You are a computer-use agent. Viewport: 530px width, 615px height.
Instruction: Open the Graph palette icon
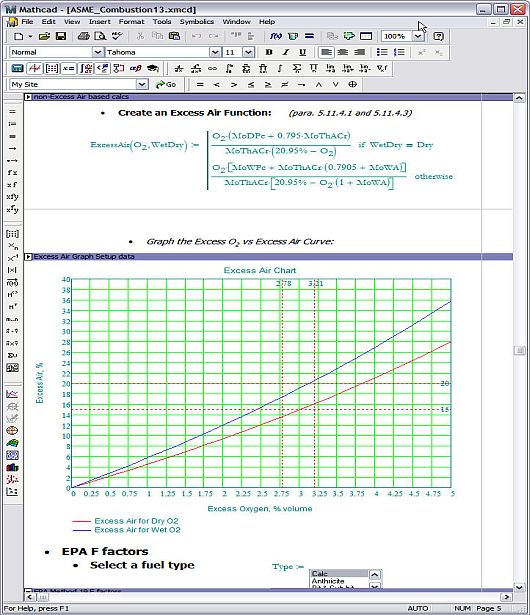click(x=35, y=69)
